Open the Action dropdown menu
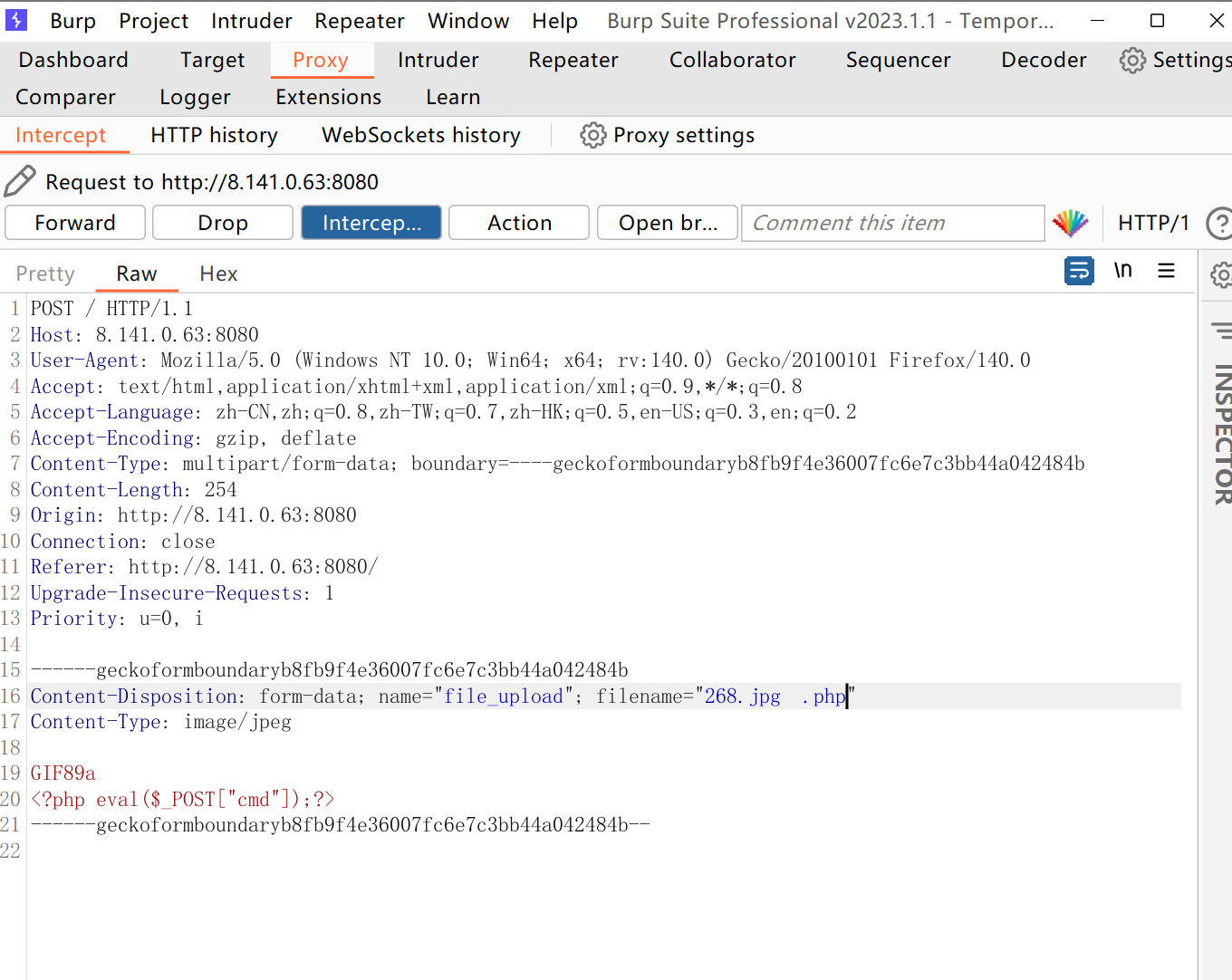 [x=519, y=223]
